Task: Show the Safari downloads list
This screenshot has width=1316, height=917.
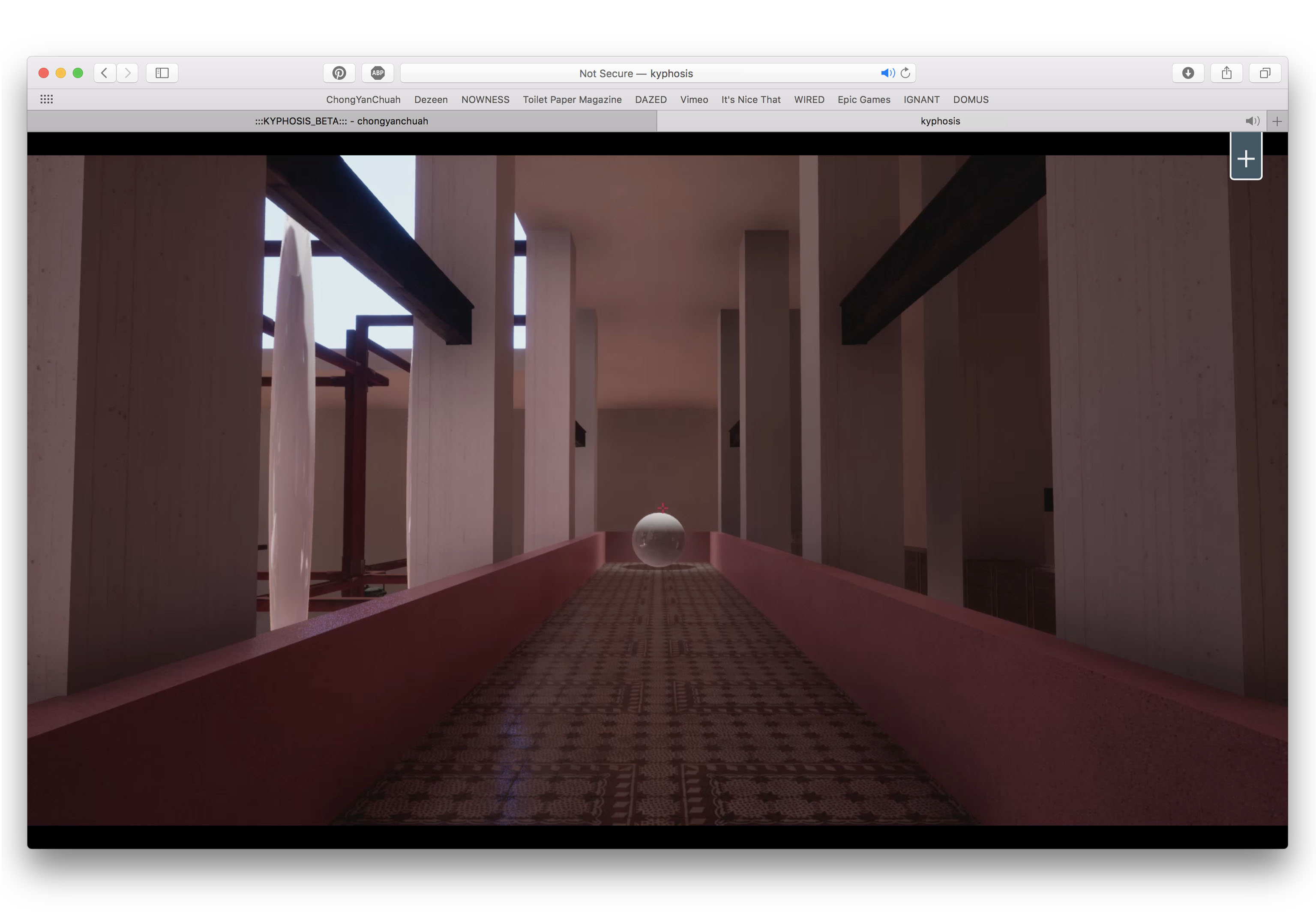Action: (1187, 73)
